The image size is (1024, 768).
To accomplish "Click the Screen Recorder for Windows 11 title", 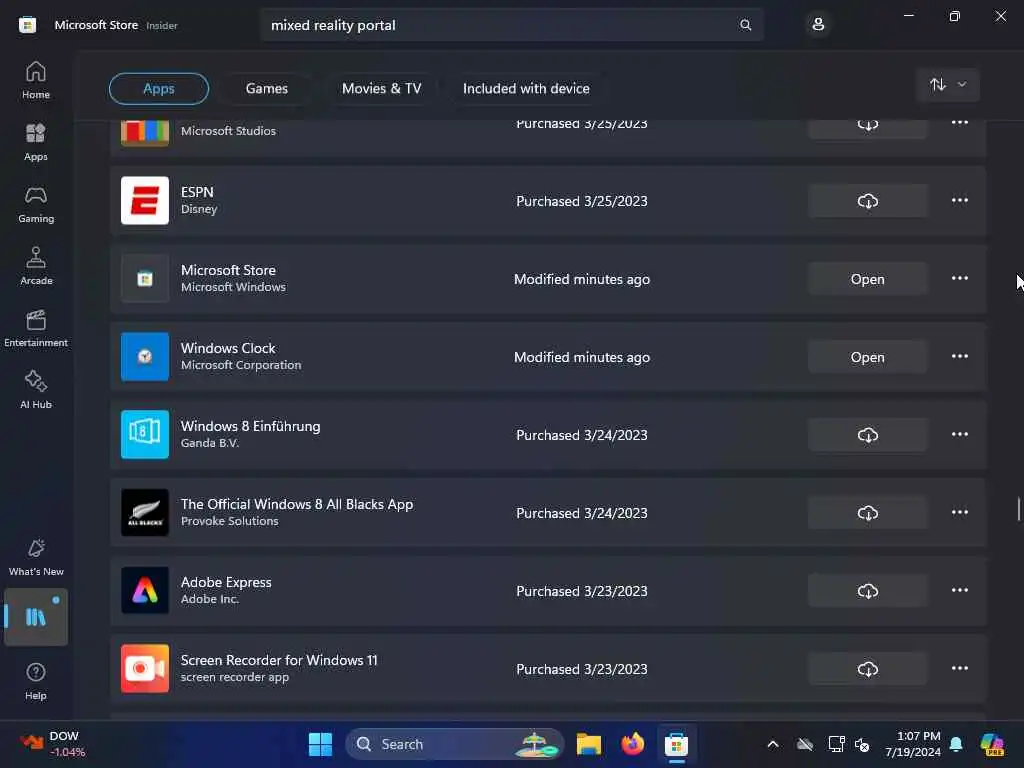I will (279, 660).
